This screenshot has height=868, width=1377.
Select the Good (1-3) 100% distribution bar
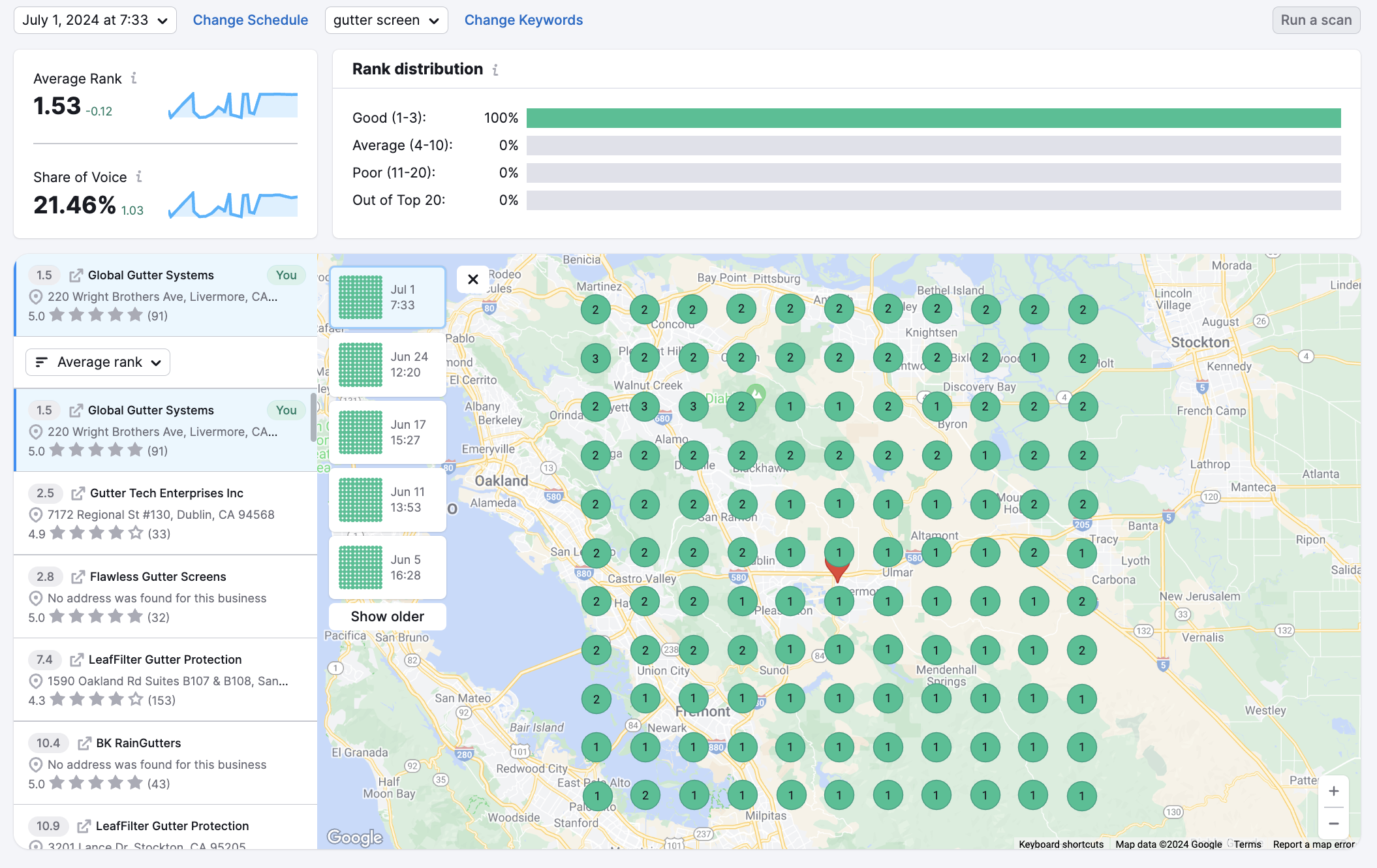tap(933, 118)
